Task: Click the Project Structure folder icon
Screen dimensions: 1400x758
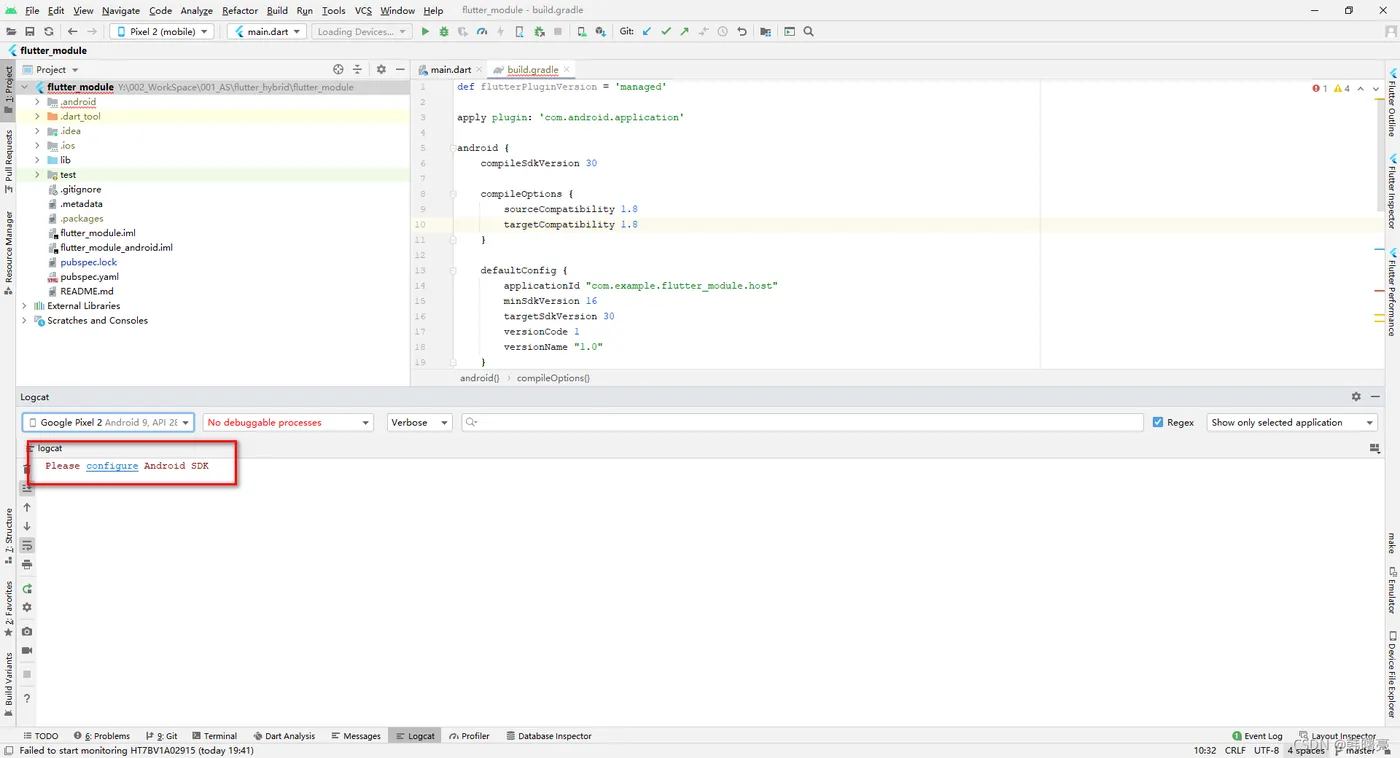Action: 766,32
